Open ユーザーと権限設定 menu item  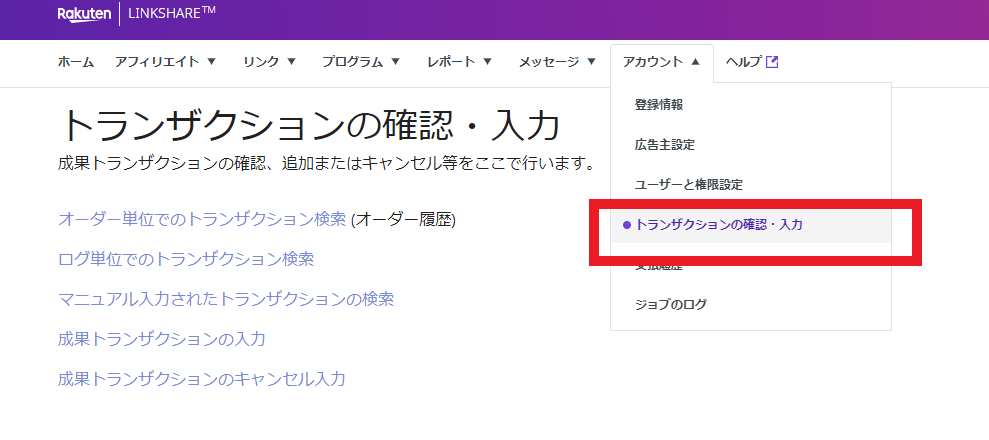[689, 185]
